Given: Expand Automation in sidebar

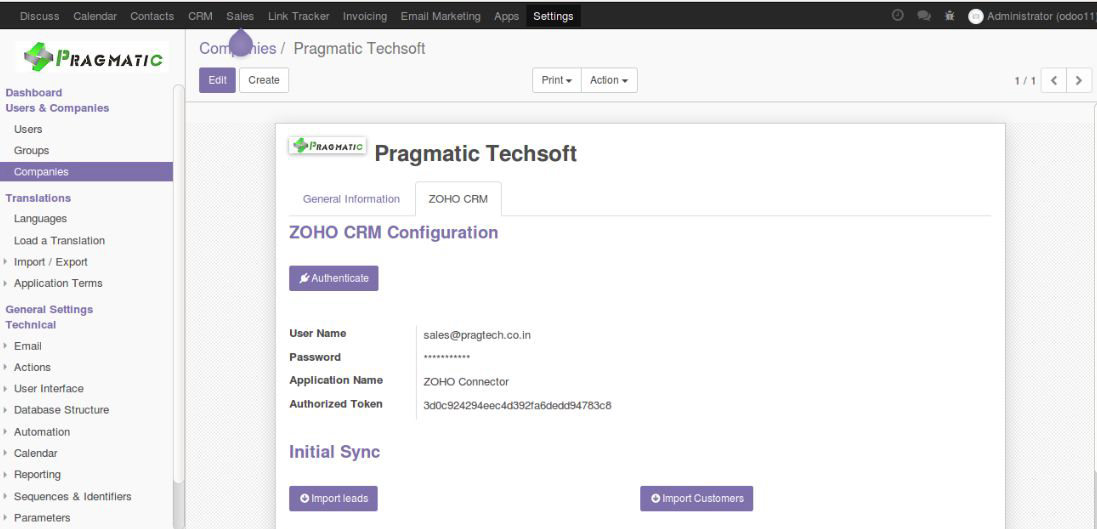Looking at the screenshot, I should pos(42,432).
